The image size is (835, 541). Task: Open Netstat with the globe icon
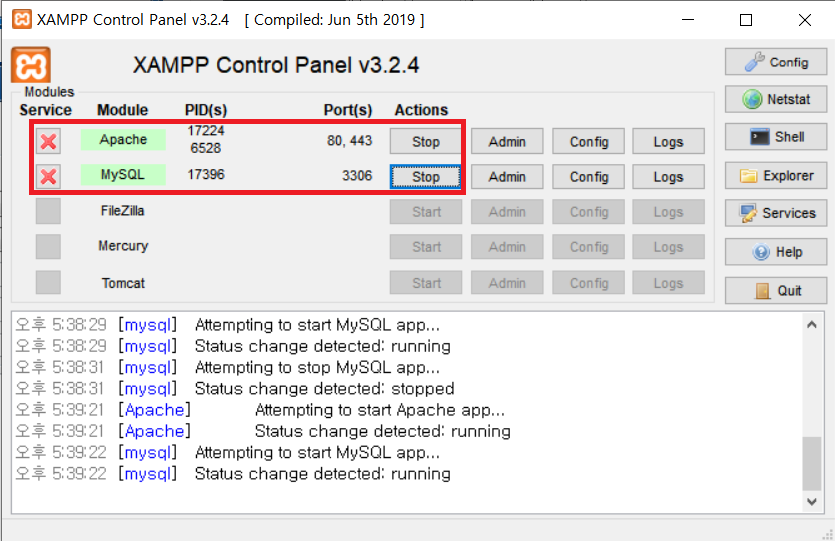[776, 99]
